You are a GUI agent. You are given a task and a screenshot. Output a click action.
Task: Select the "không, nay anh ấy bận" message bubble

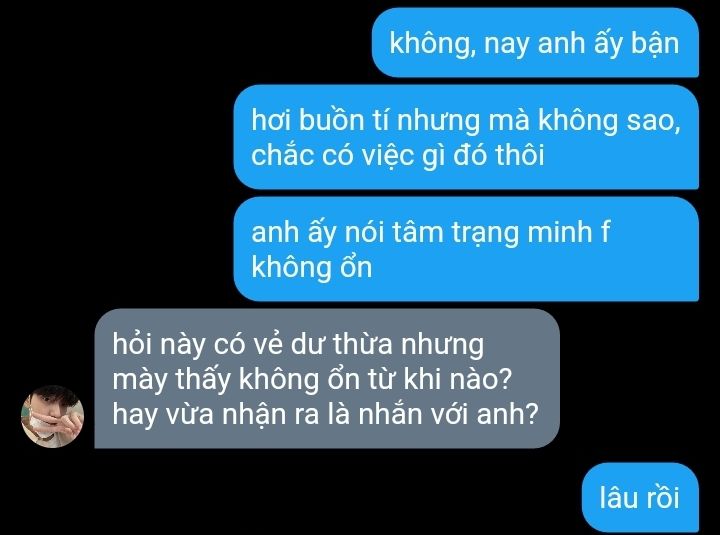point(535,43)
